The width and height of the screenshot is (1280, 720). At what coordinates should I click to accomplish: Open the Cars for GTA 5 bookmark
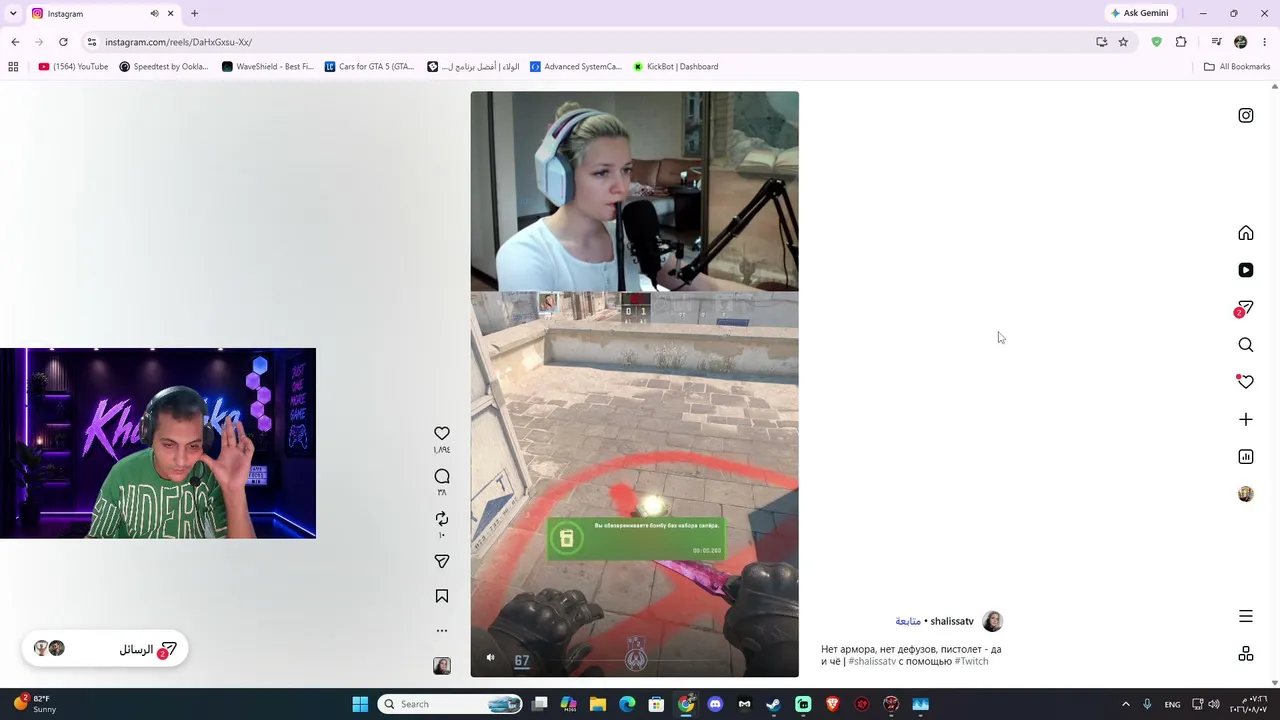(x=369, y=67)
